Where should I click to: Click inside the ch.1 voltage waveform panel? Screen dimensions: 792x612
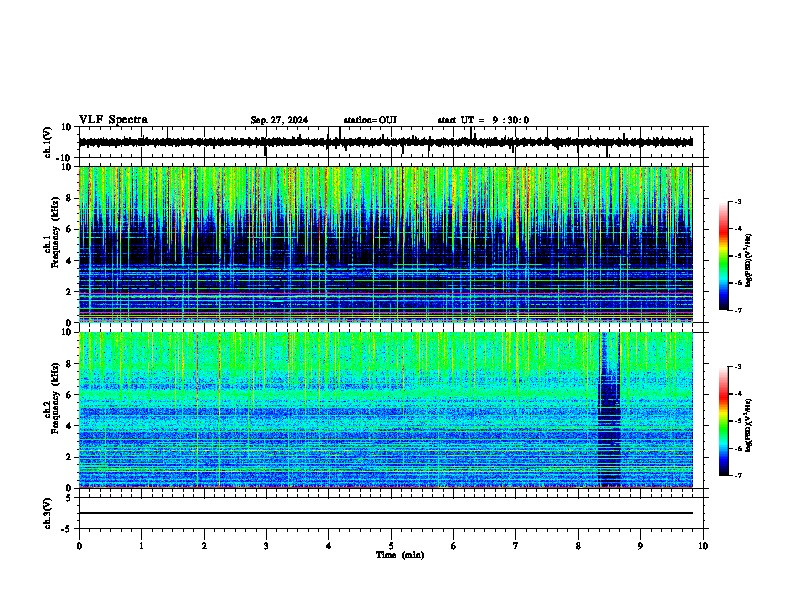tap(393, 142)
